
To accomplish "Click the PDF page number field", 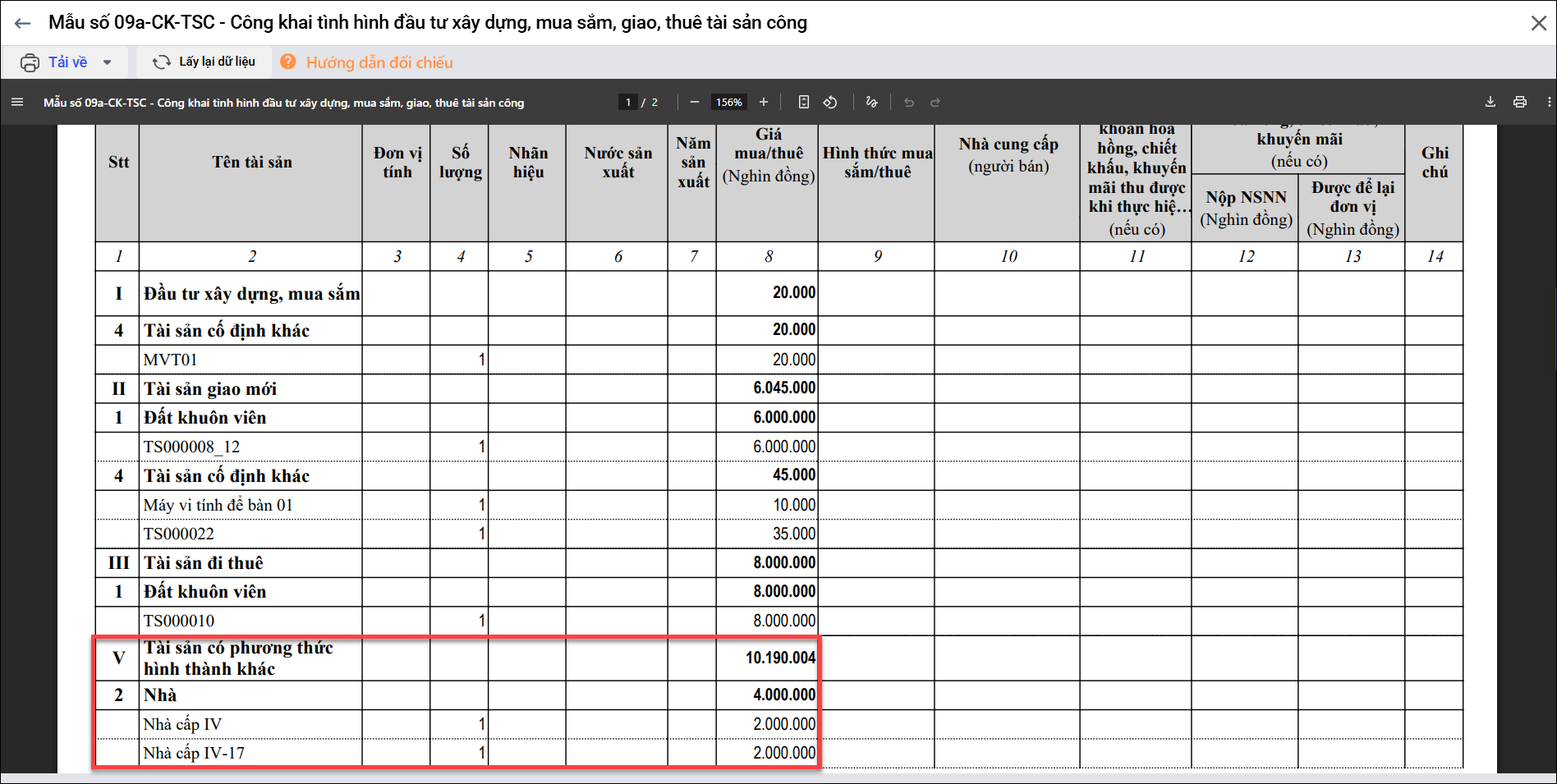I will 628,102.
